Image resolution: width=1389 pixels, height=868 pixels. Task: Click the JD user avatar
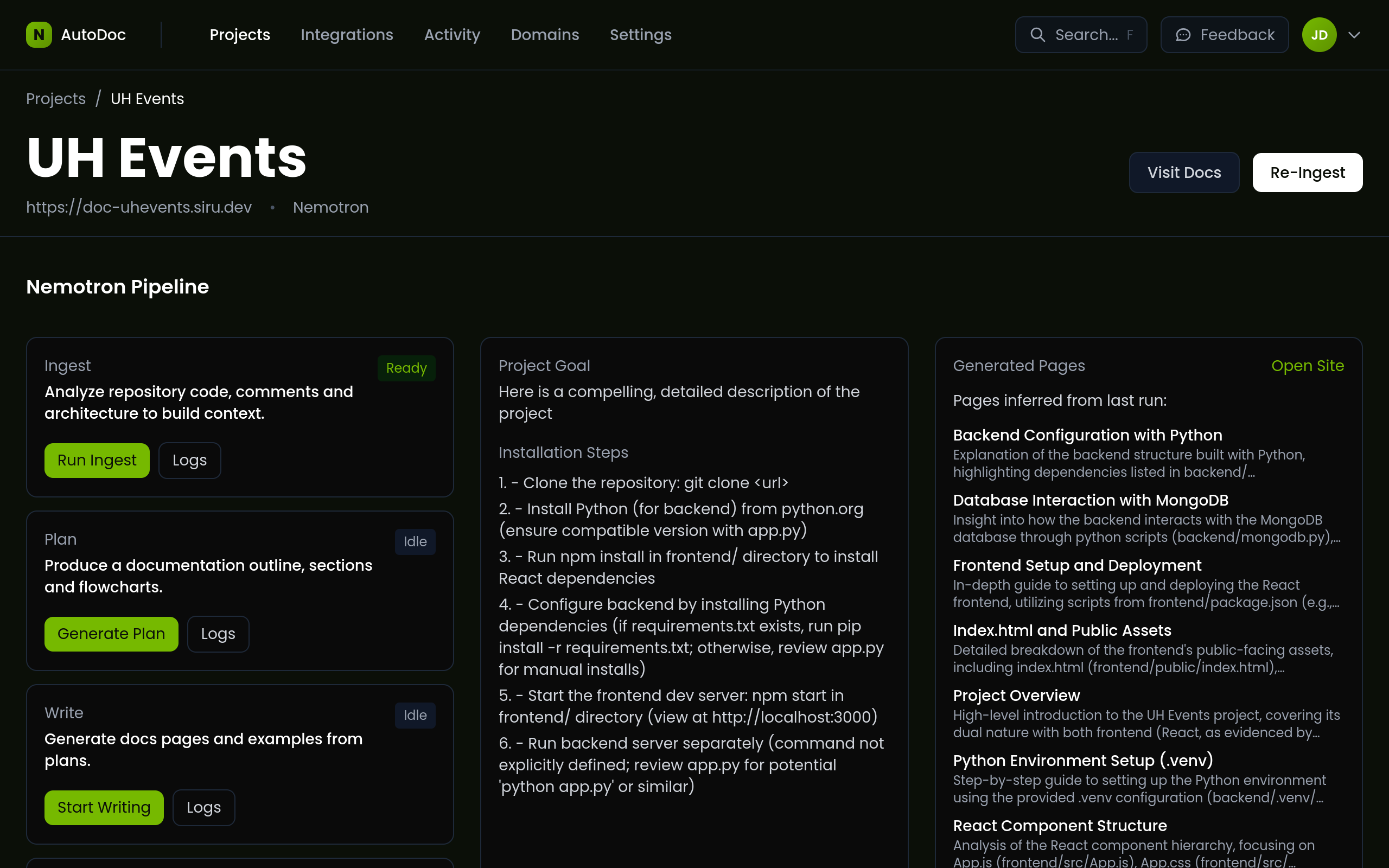point(1318,35)
